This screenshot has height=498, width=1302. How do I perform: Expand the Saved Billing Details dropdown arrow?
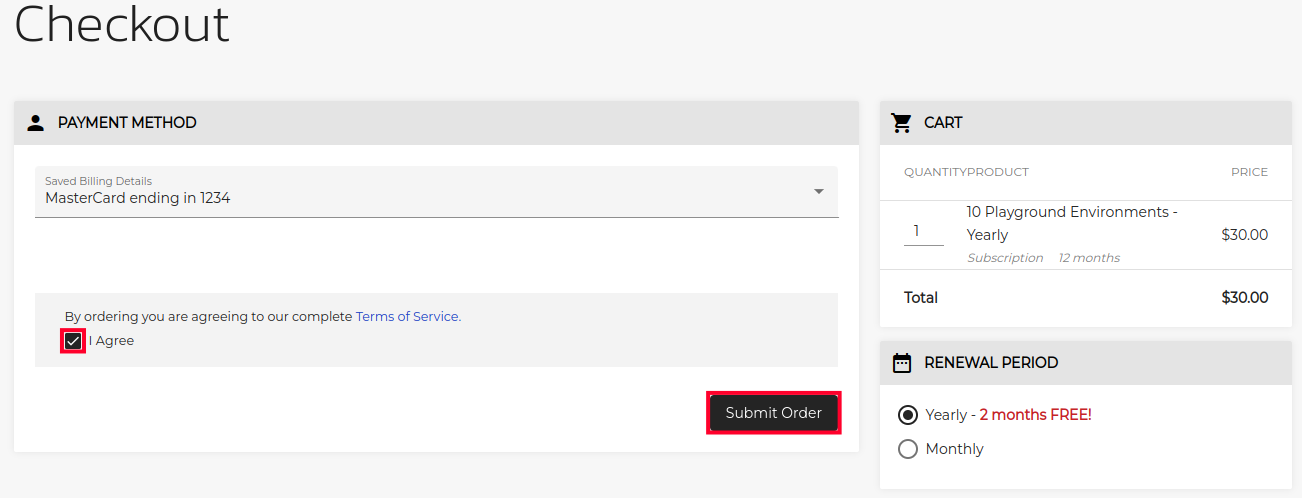[818, 191]
